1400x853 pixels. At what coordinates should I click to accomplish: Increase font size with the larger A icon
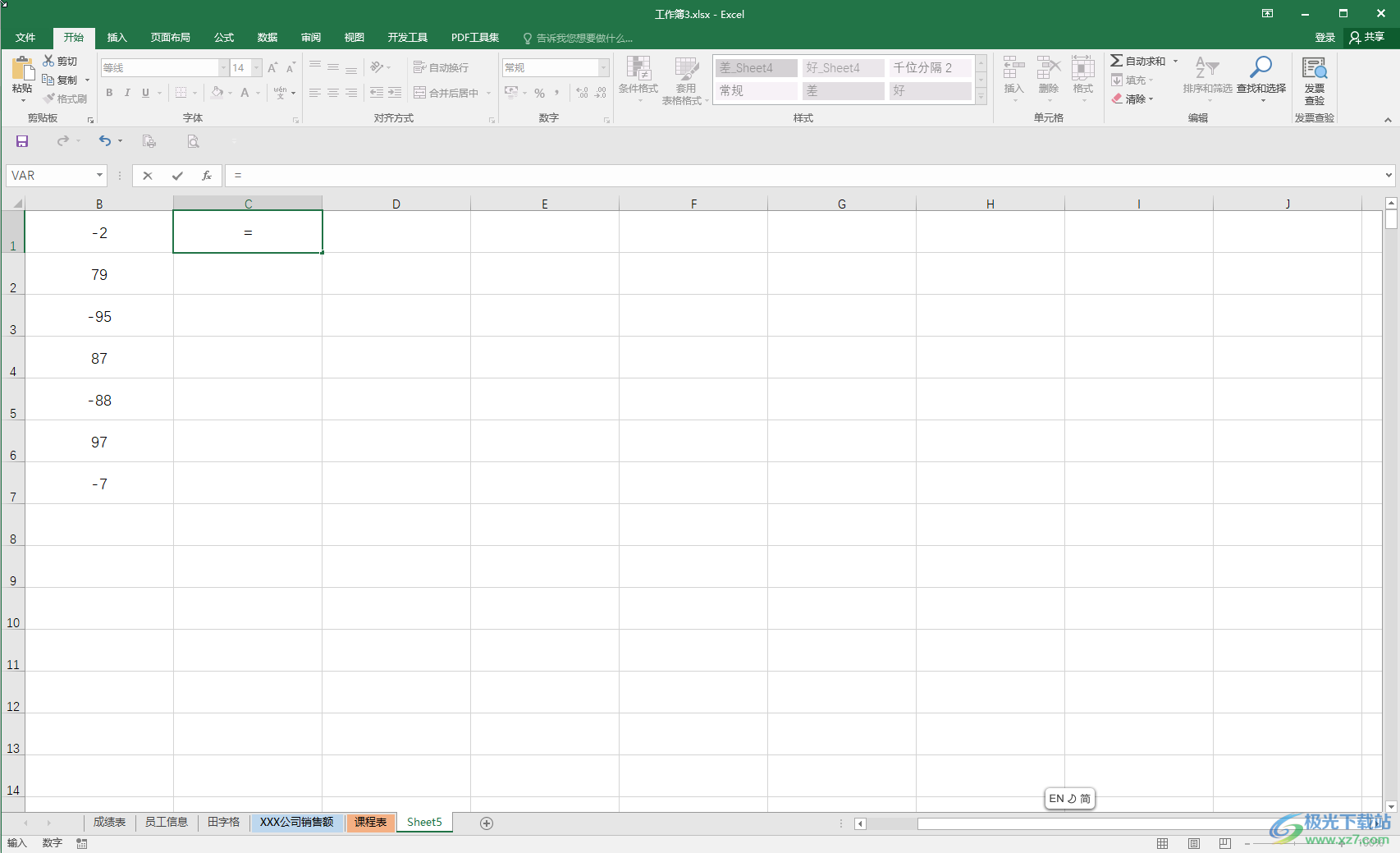click(272, 68)
